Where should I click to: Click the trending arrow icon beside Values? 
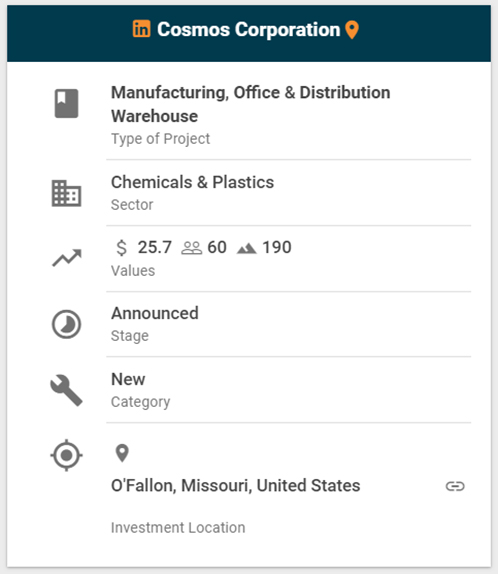click(67, 258)
